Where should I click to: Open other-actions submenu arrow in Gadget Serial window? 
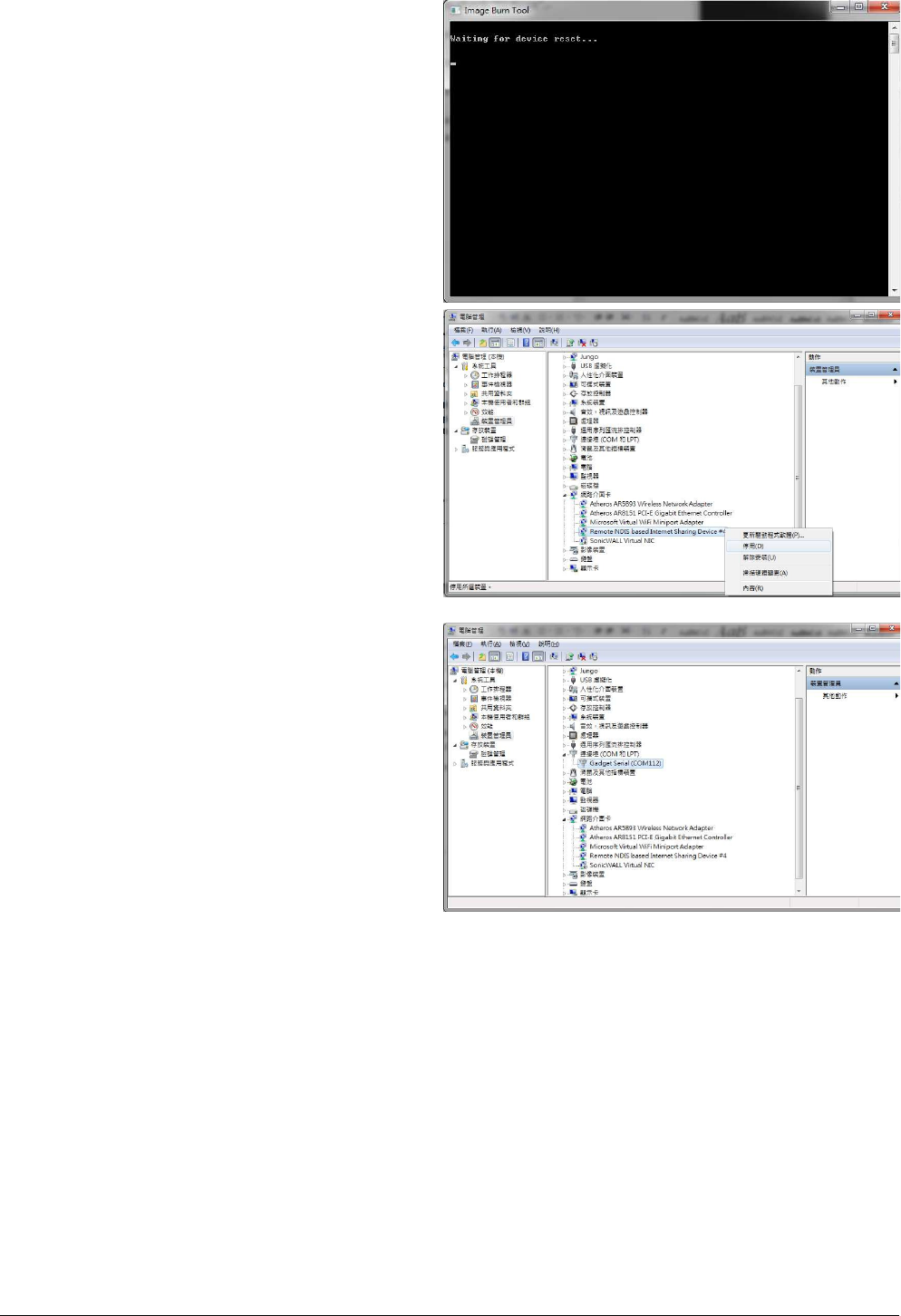(x=896, y=696)
